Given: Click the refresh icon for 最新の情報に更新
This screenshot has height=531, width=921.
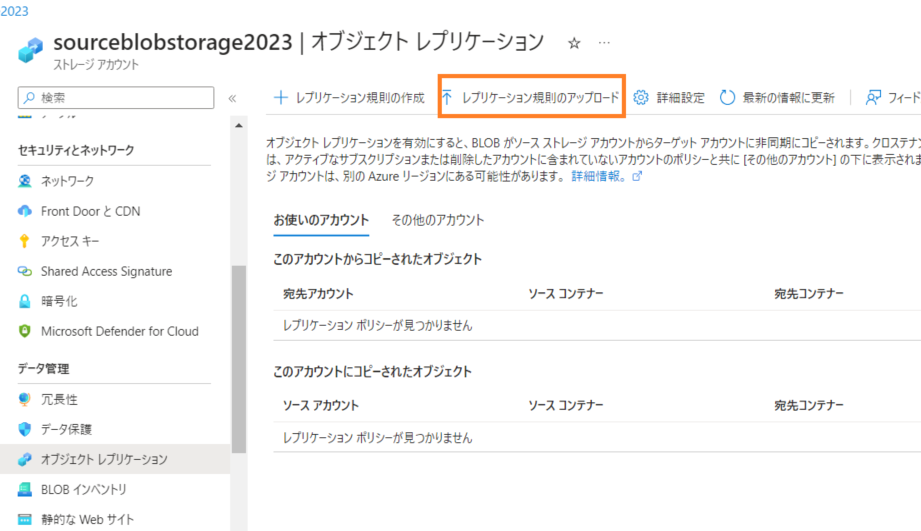Looking at the screenshot, I should (x=727, y=98).
